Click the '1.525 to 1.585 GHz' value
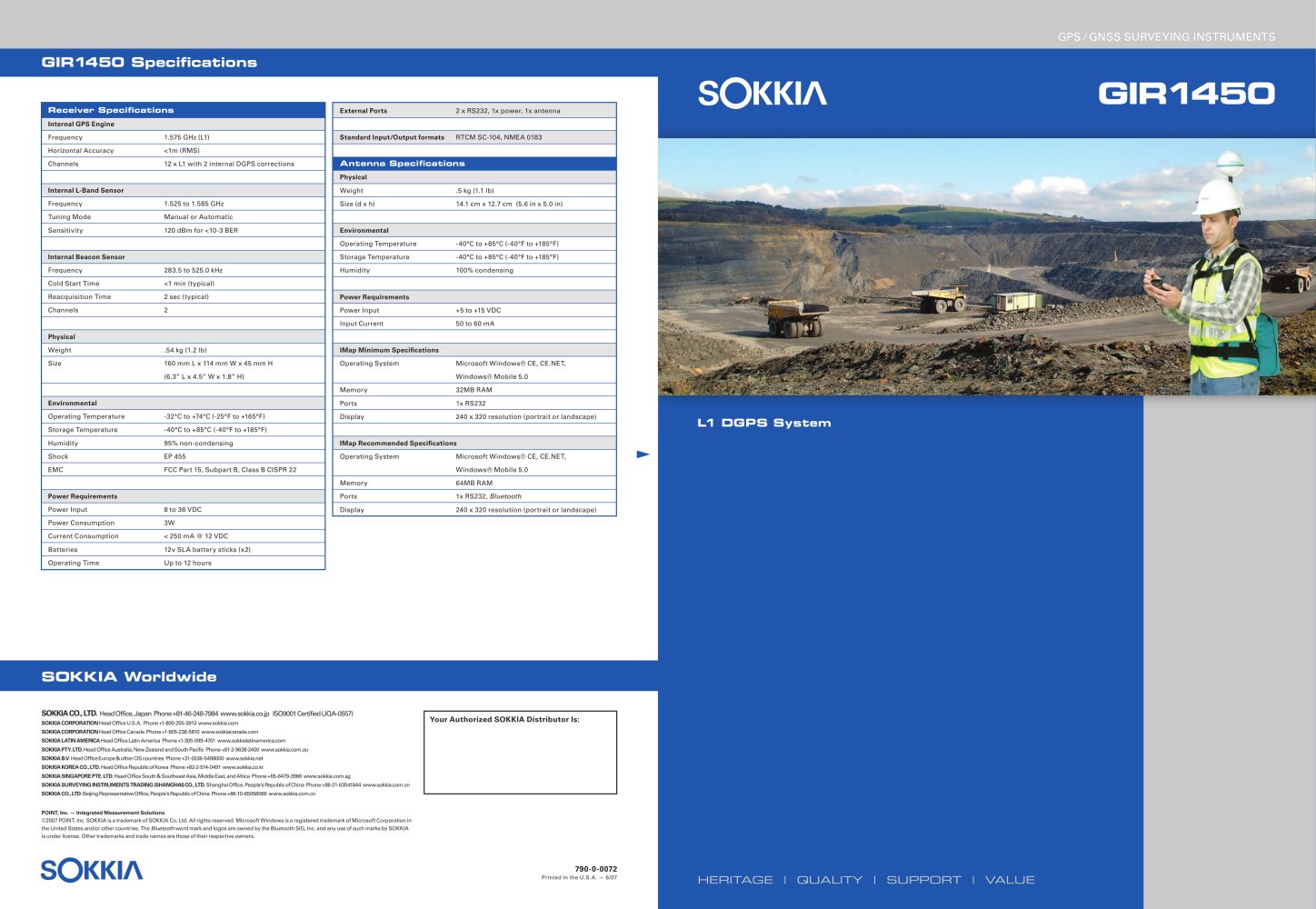 click(194, 204)
